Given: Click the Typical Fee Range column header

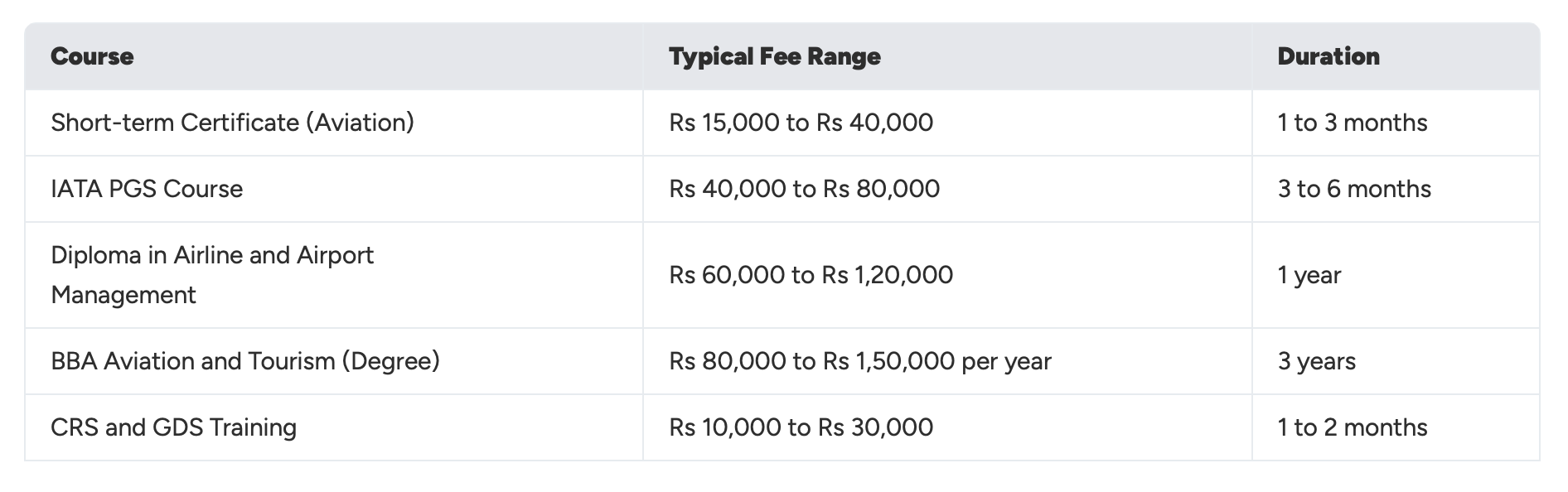Looking at the screenshot, I should click(x=774, y=56).
